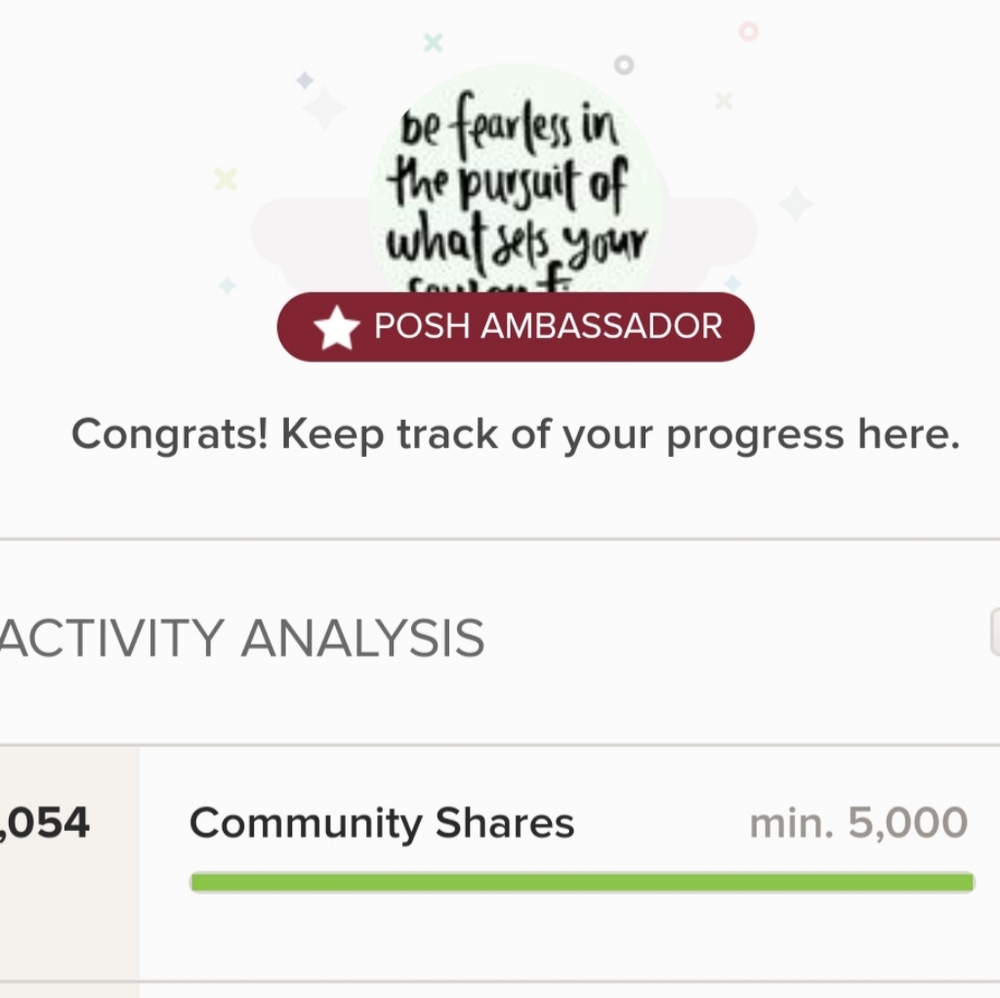Click the white star icon in the badge
This screenshot has width=1000, height=998.
(336, 328)
